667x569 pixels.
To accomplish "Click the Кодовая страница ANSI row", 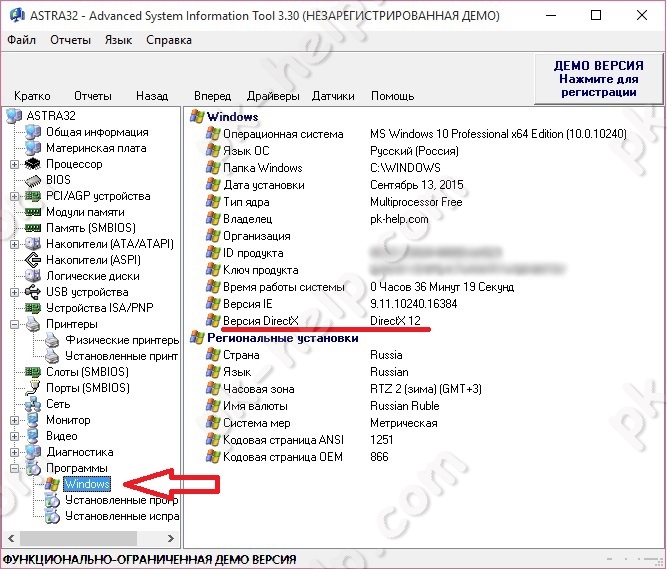I will 299,440.
